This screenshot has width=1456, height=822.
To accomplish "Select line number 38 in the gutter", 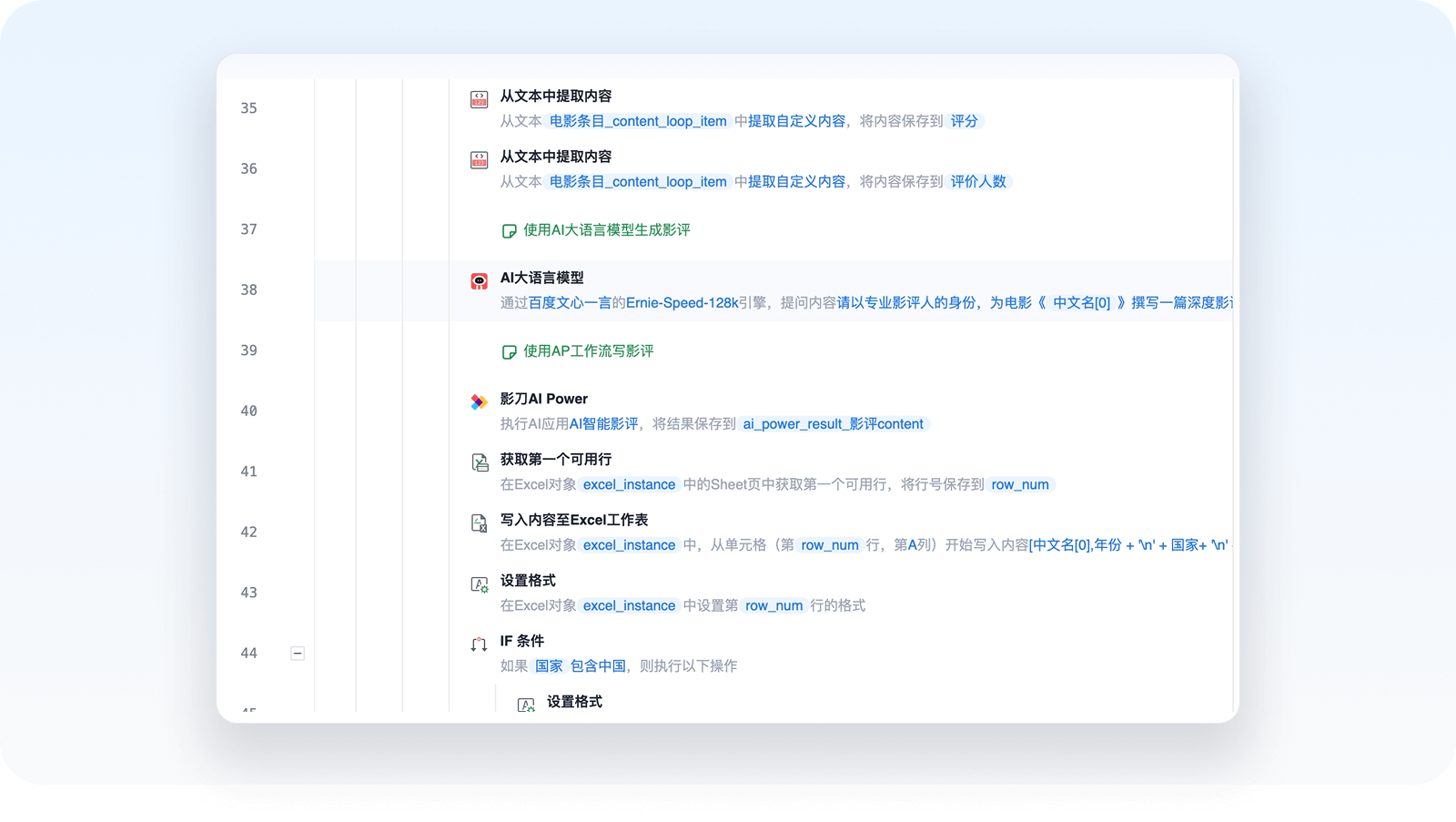I will click(x=248, y=290).
